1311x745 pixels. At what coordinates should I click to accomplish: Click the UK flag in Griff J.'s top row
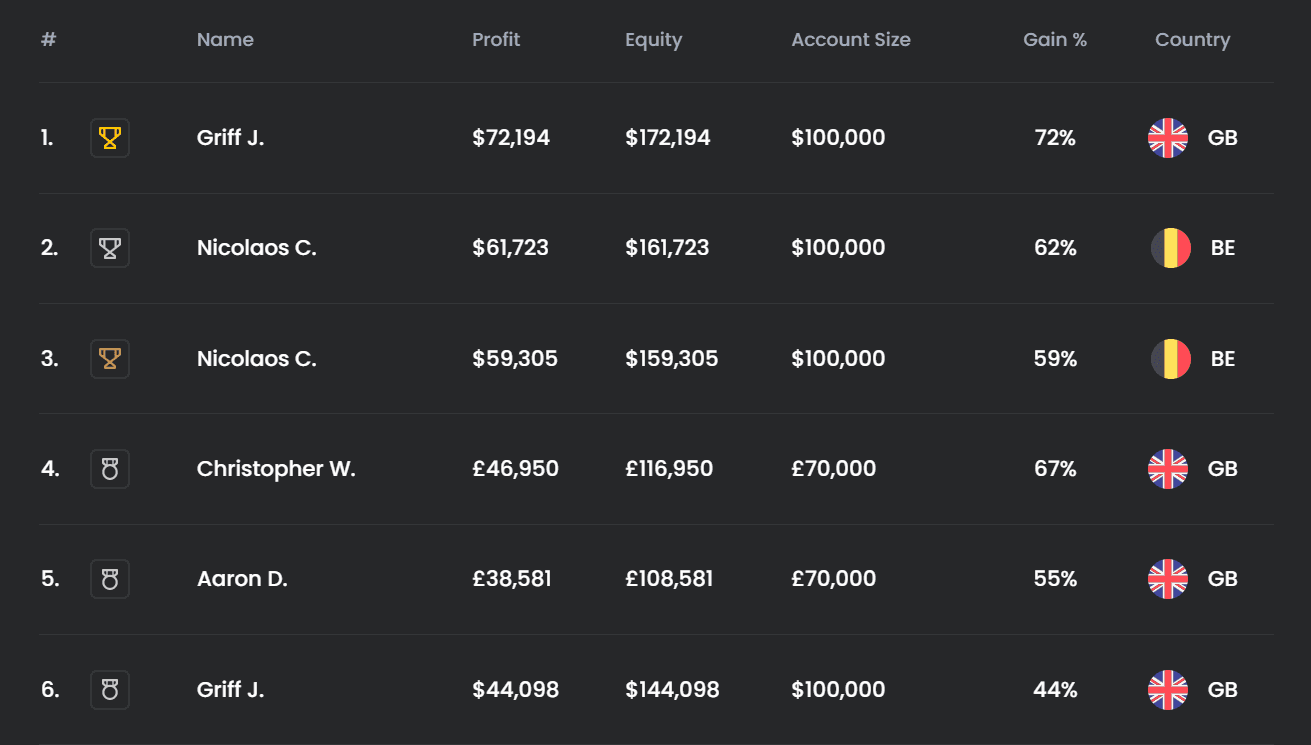pos(1168,138)
